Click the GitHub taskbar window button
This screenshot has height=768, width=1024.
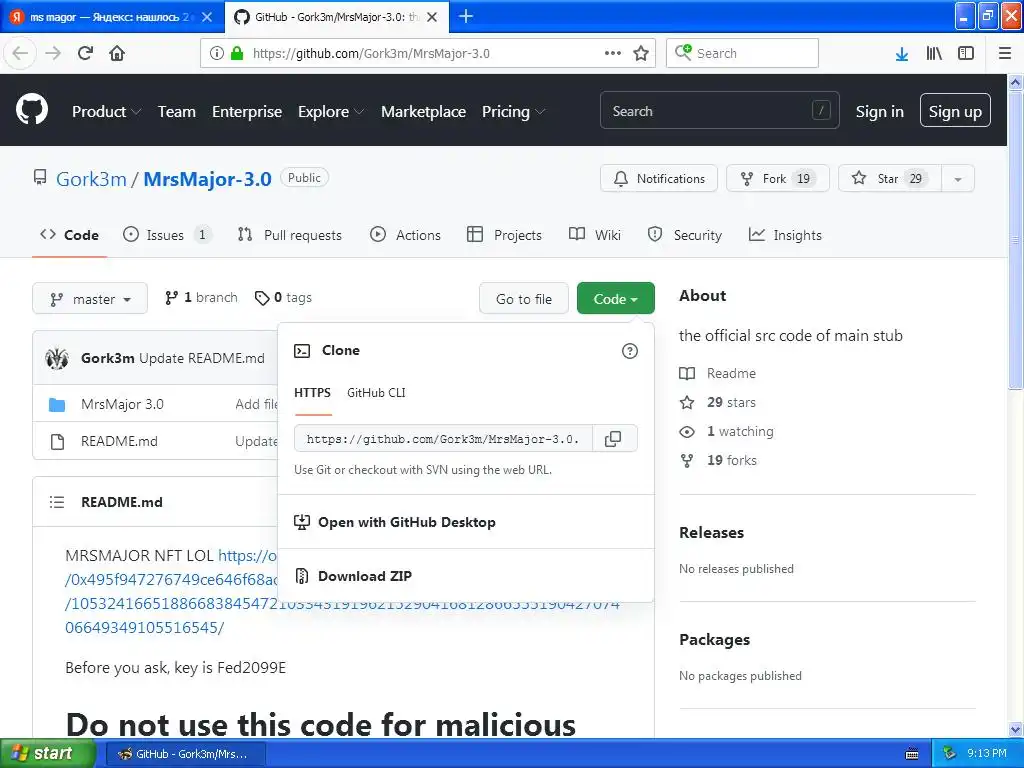tap(185, 754)
